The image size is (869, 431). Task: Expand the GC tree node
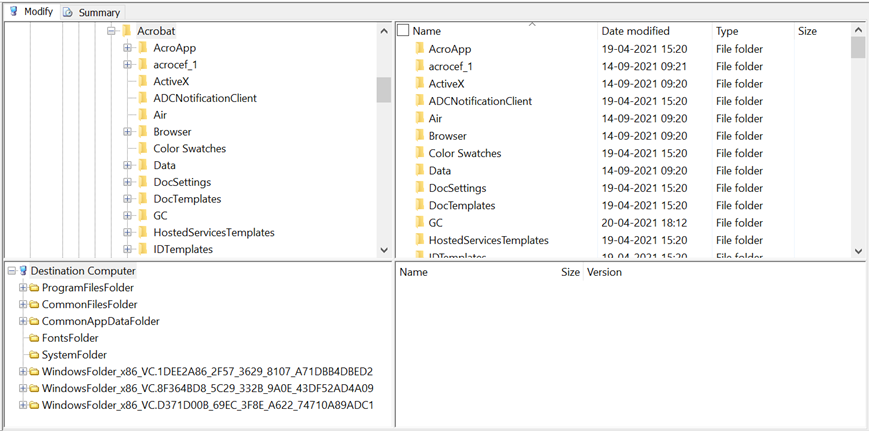[x=127, y=216]
